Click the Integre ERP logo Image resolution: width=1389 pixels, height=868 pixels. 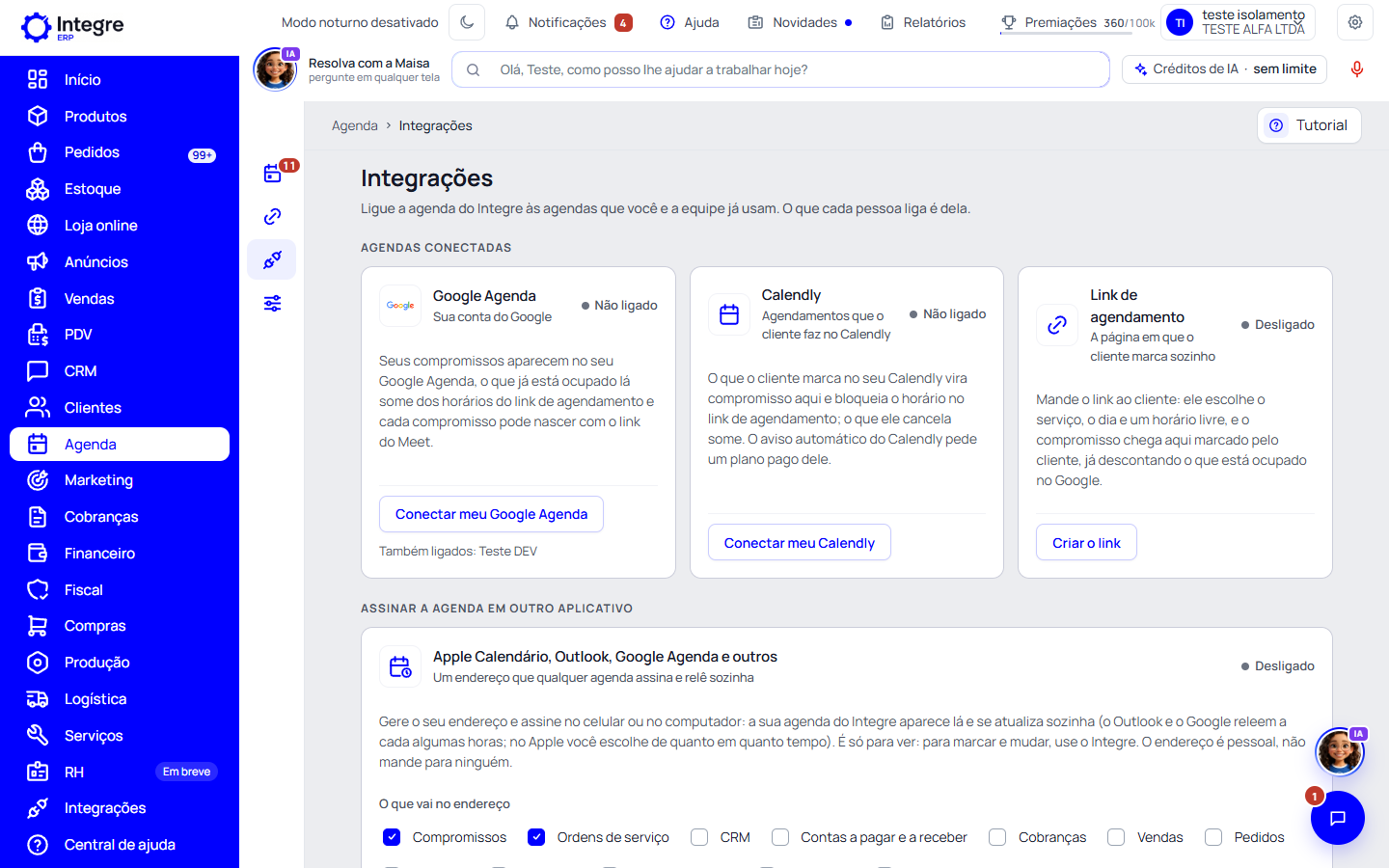coord(73,27)
